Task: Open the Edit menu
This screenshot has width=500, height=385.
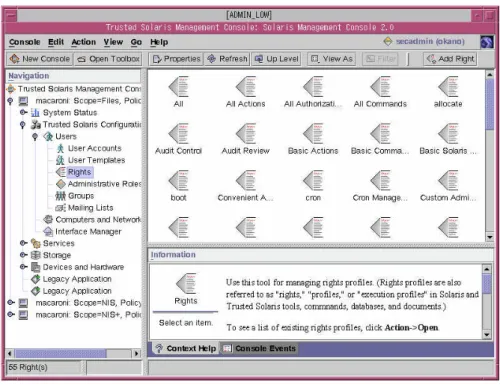Action: pyautogui.click(x=56, y=42)
